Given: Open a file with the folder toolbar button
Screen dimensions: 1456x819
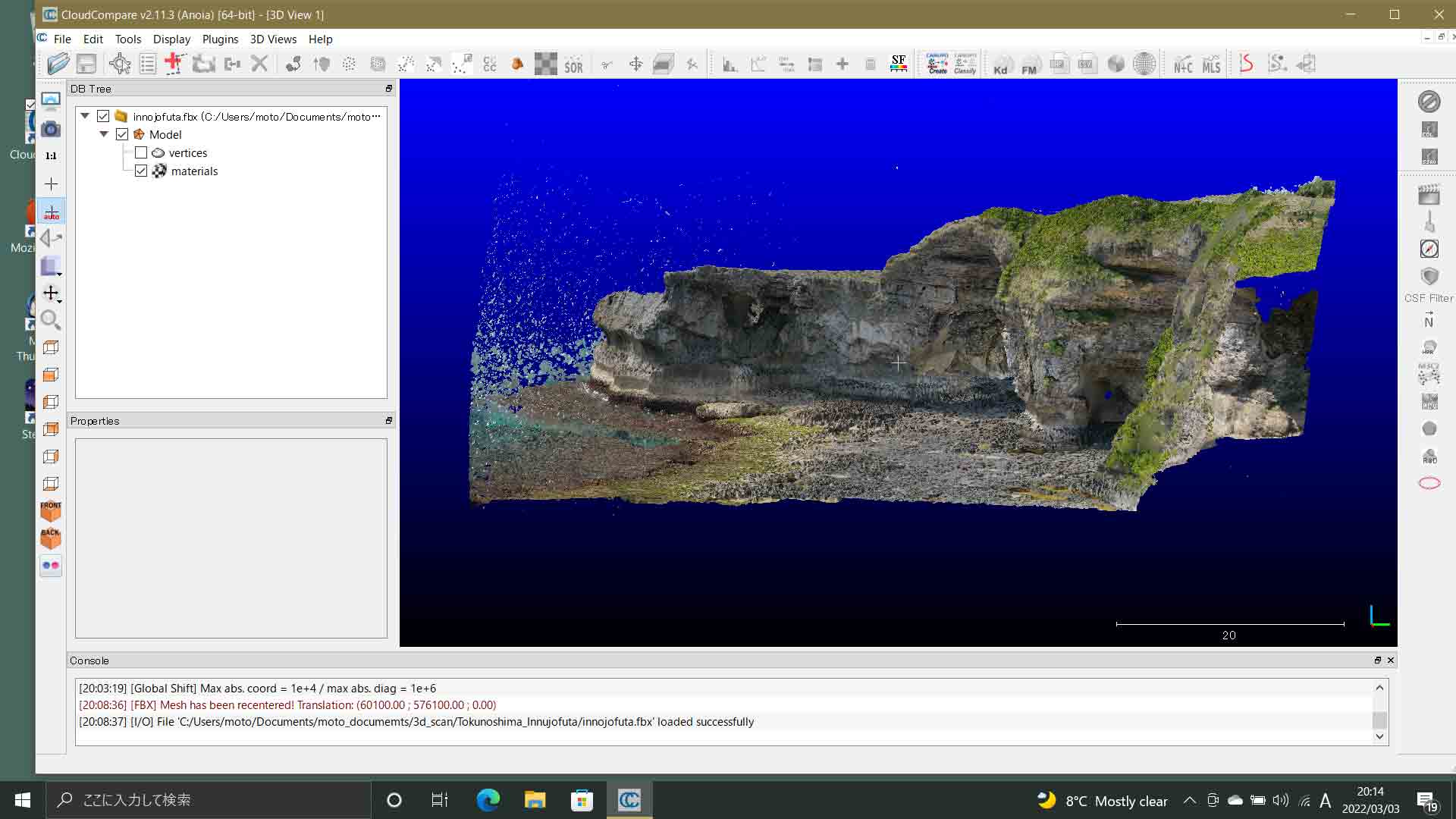Looking at the screenshot, I should point(58,64).
